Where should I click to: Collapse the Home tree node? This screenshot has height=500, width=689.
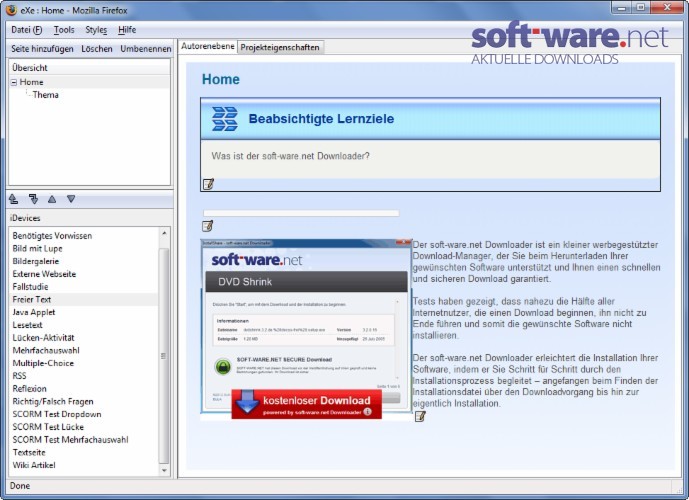coord(14,82)
